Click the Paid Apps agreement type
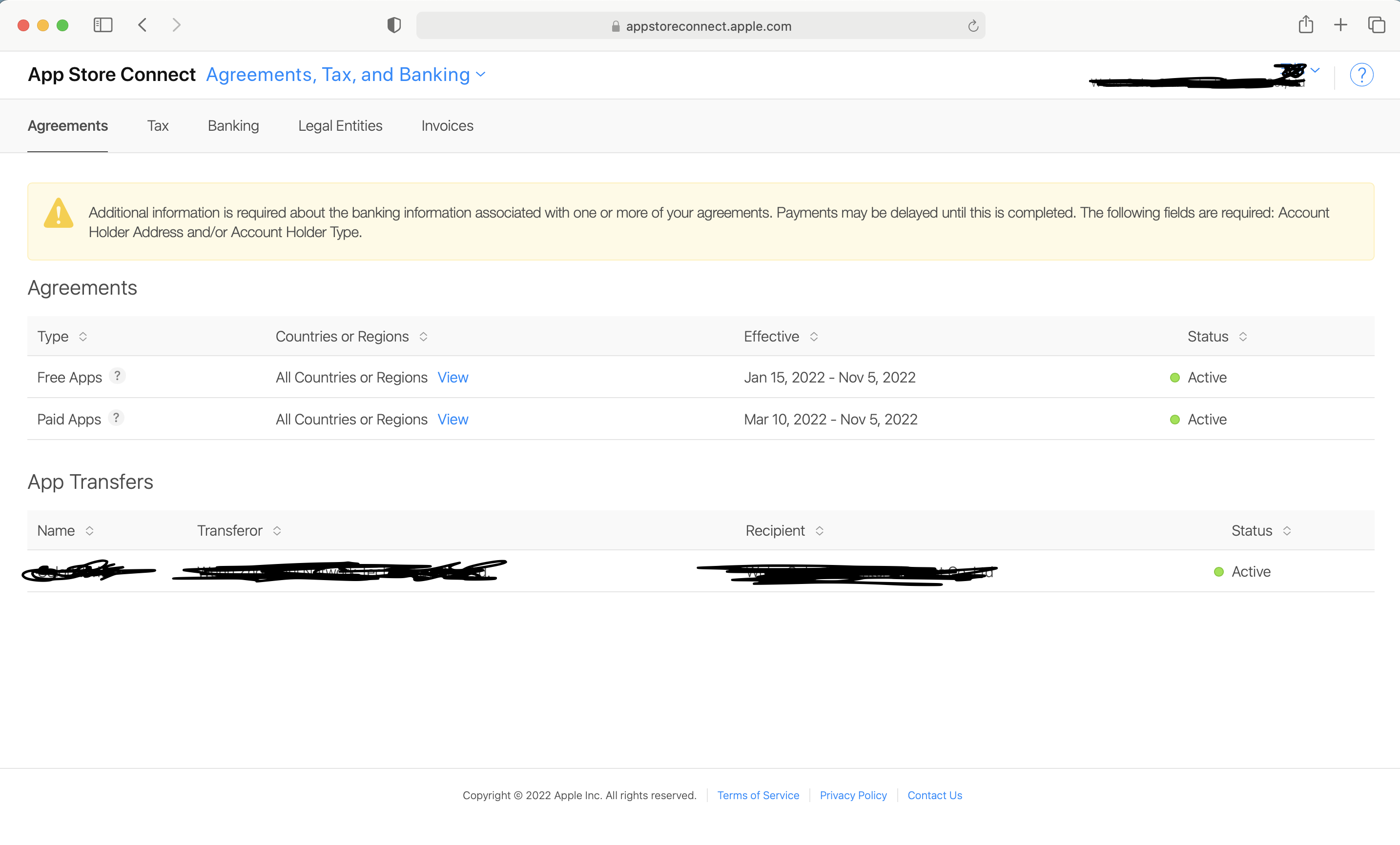 (x=69, y=419)
